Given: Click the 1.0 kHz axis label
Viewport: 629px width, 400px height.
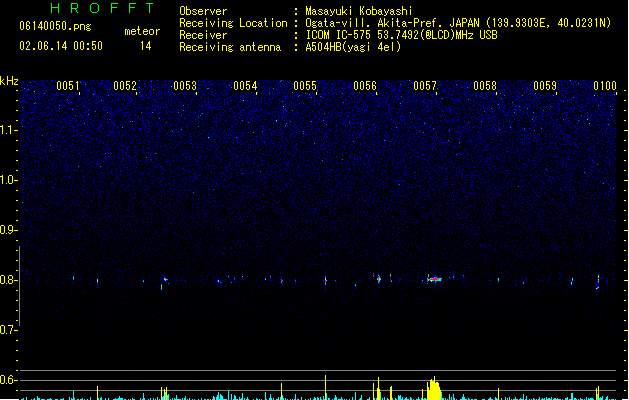Looking at the screenshot, I should coord(8,180).
